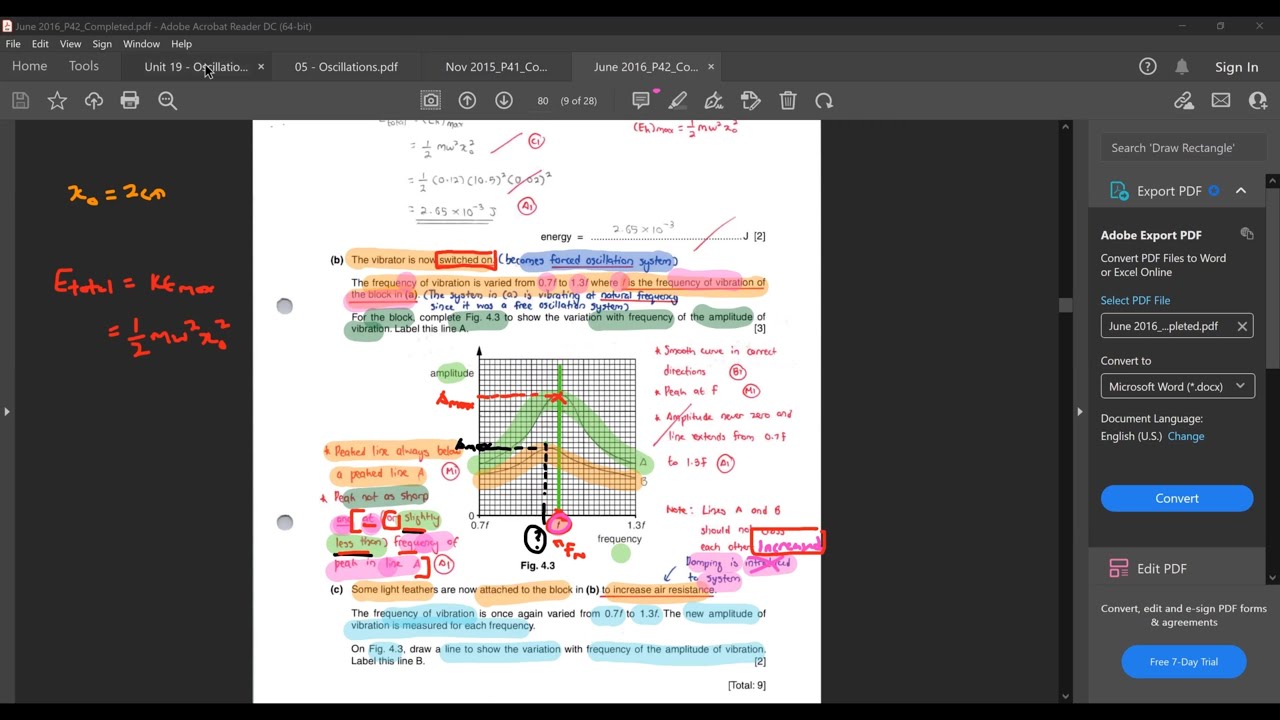This screenshot has height=720, width=1280.
Task: Click Sign In
Action: click(x=1237, y=67)
